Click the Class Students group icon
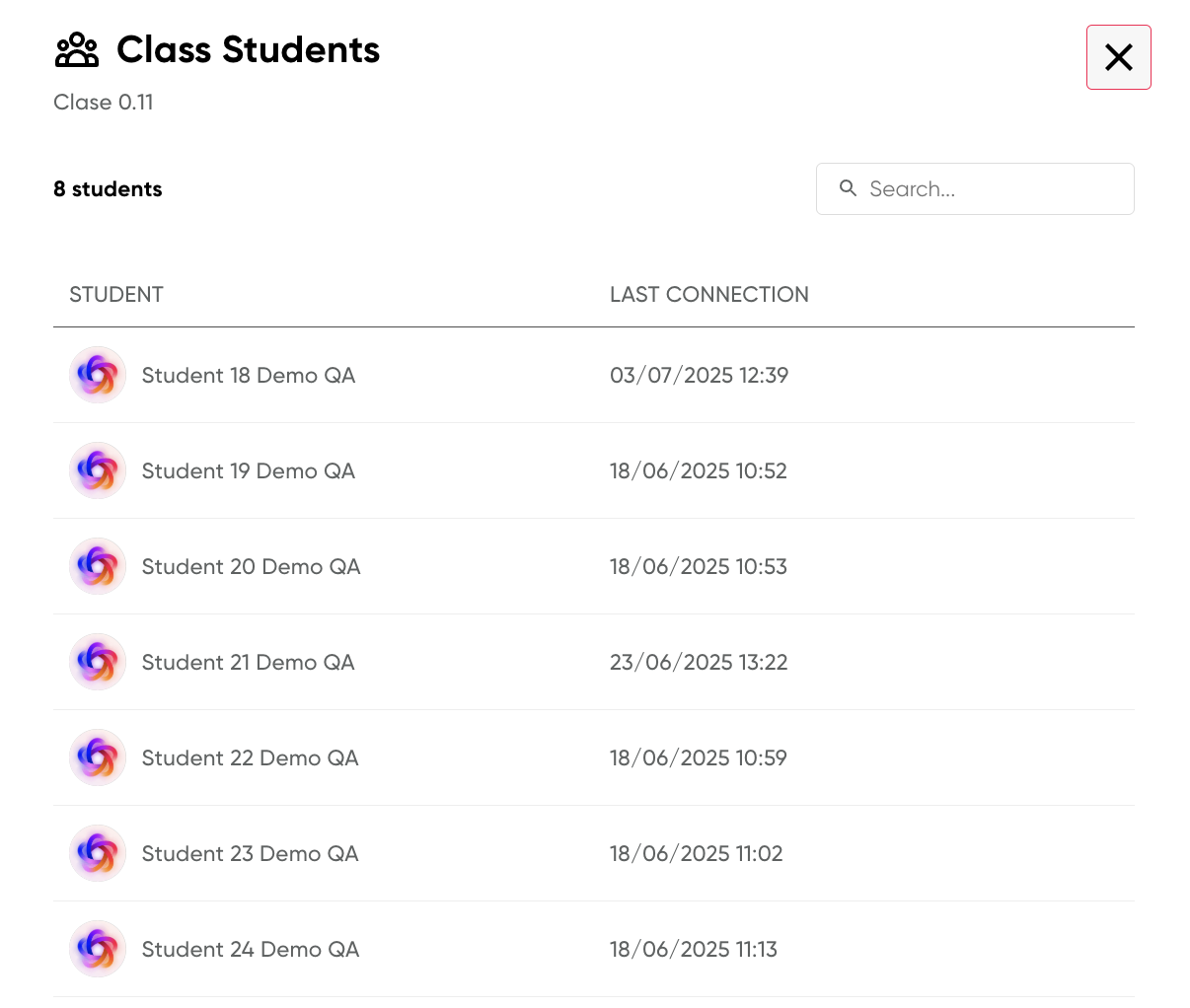Image resolution: width=1190 pixels, height=1008 pixels. (x=77, y=50)
